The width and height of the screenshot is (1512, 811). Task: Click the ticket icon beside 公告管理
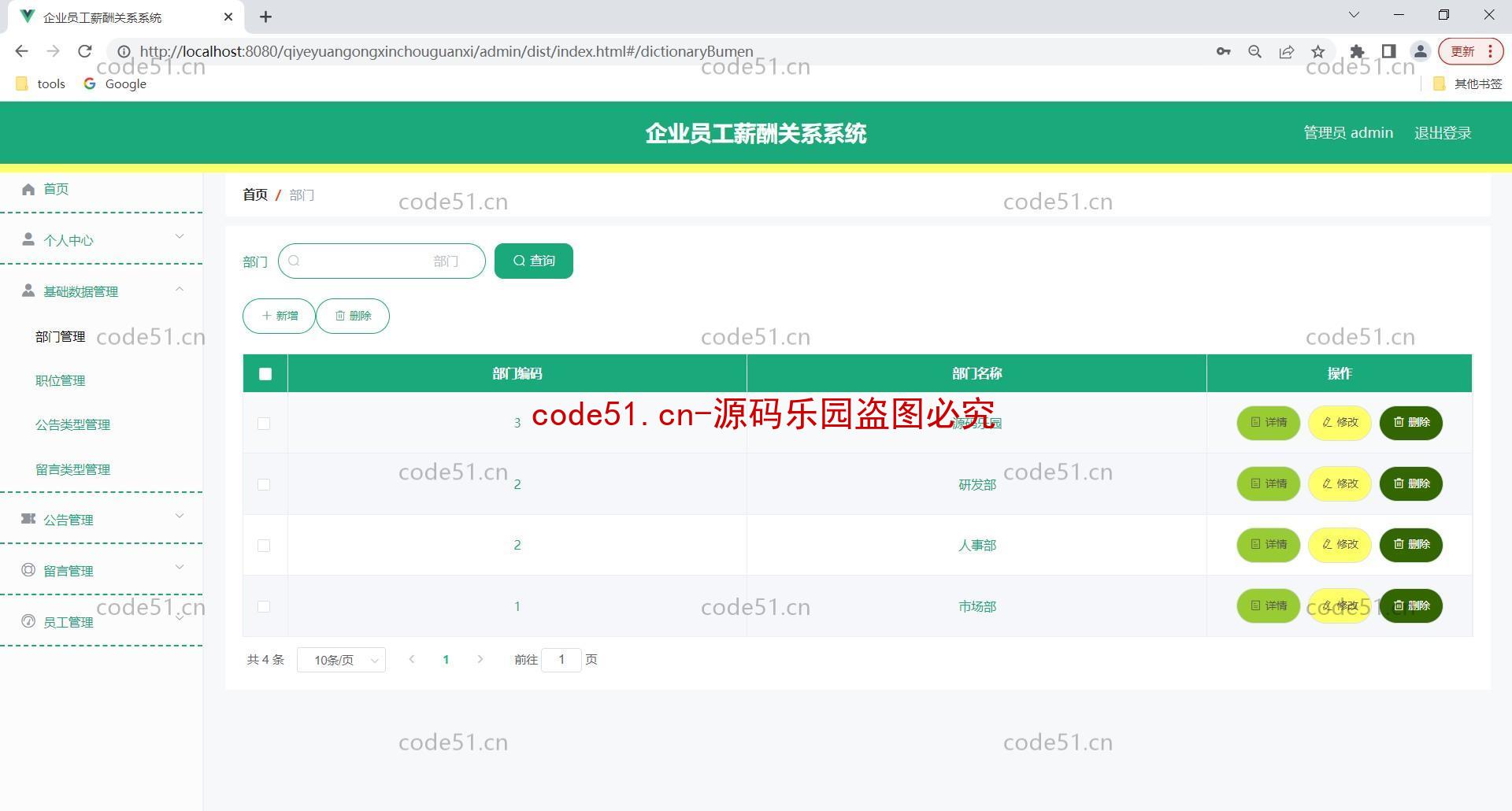(x=28, y=519)
